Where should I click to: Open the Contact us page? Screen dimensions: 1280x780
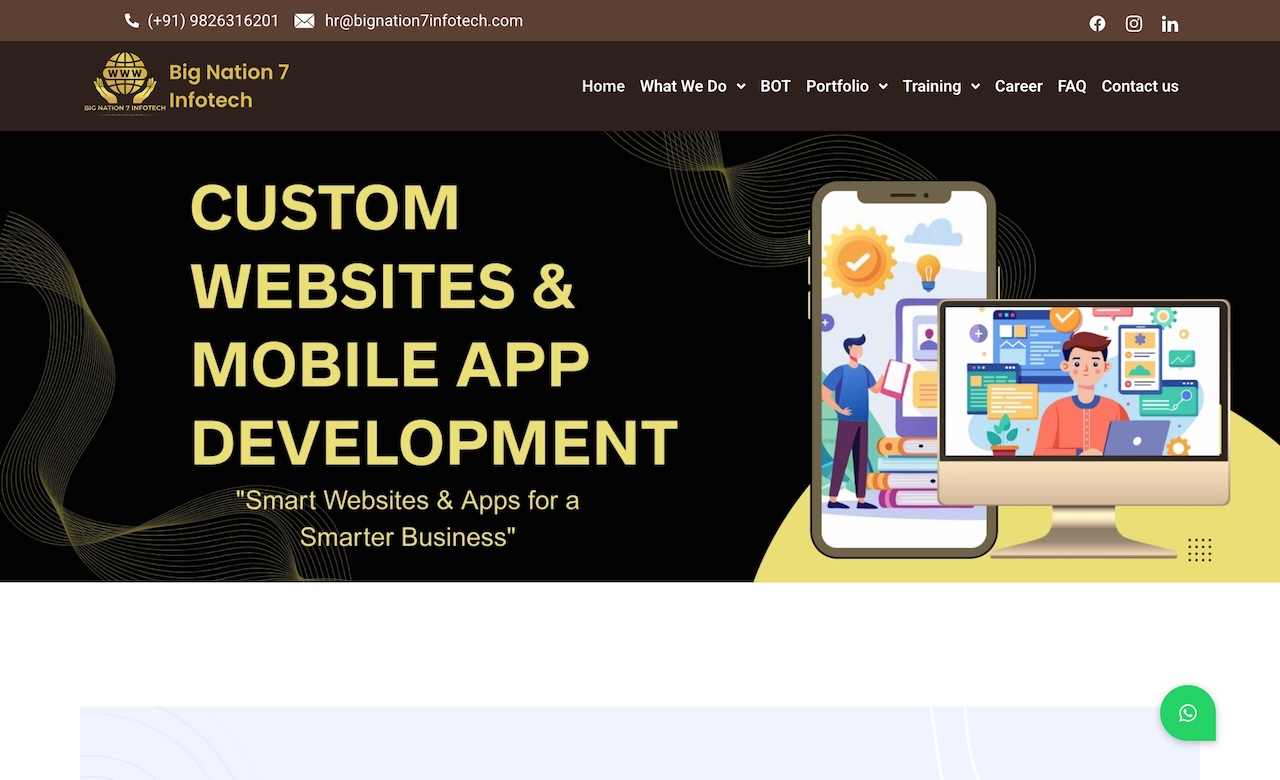coord(1139,86)
